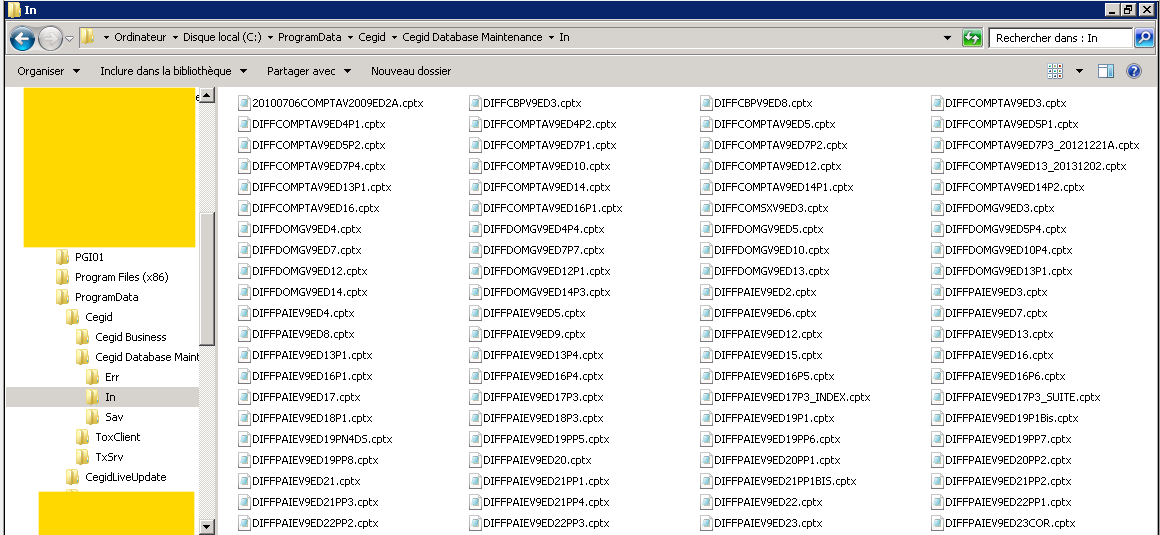Click the refresh button beside address bar
The height and width of the screenshot is (535, 1160).
(x=971, y=38)
